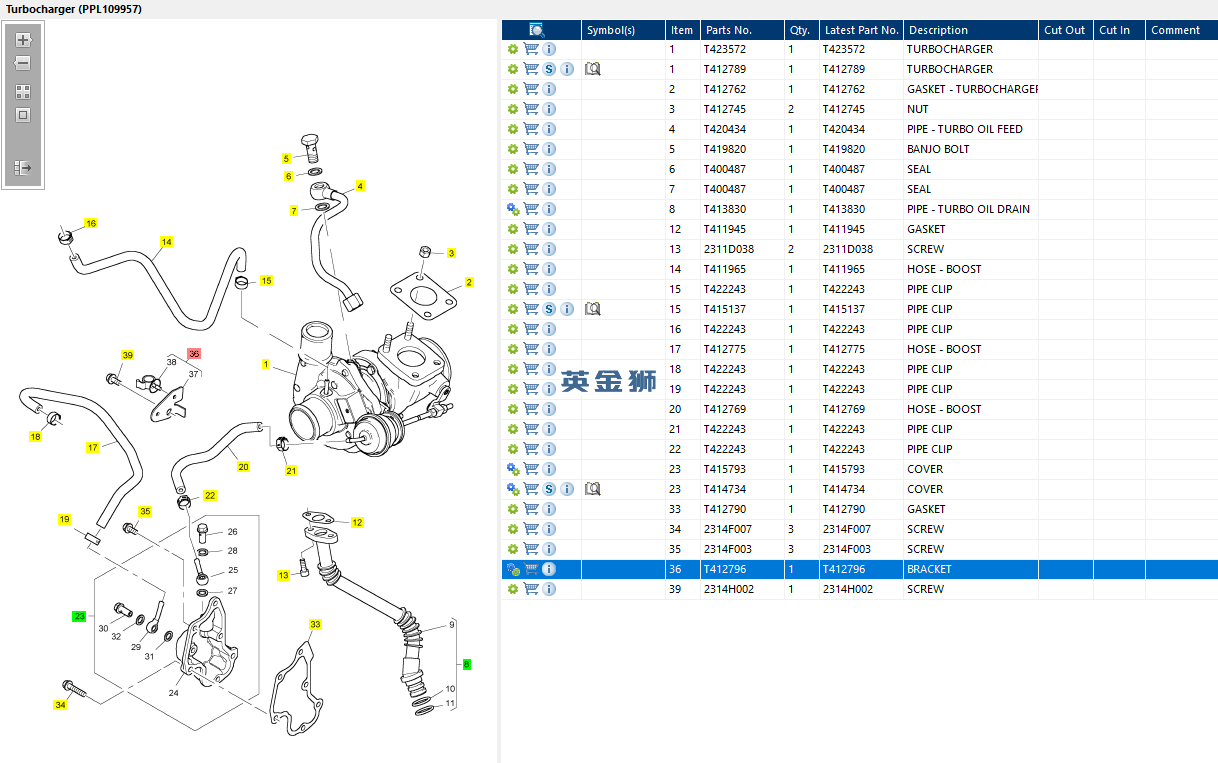
Task: Zoom in on the diagram with the plus button
Action: 23,40
